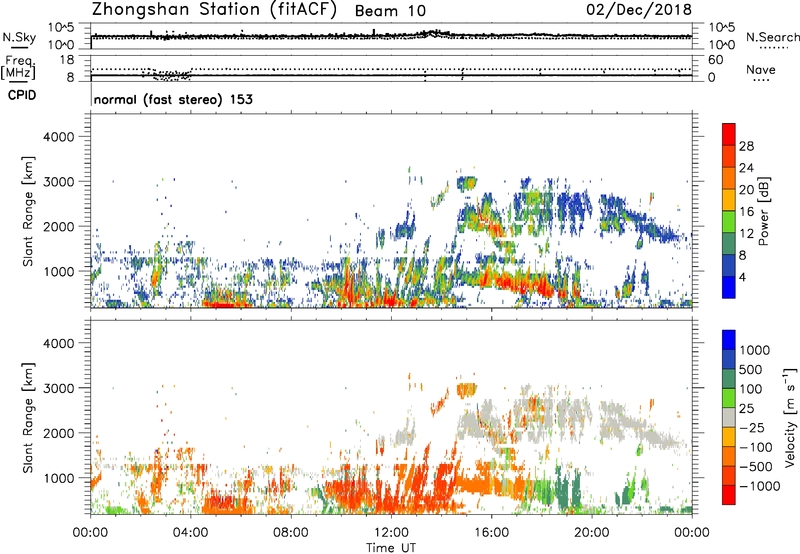Viewport: 800px width, 554px height.
Task: Click the title 'Zhongshan Station (fitACF)'
Action: pos(214,10)
